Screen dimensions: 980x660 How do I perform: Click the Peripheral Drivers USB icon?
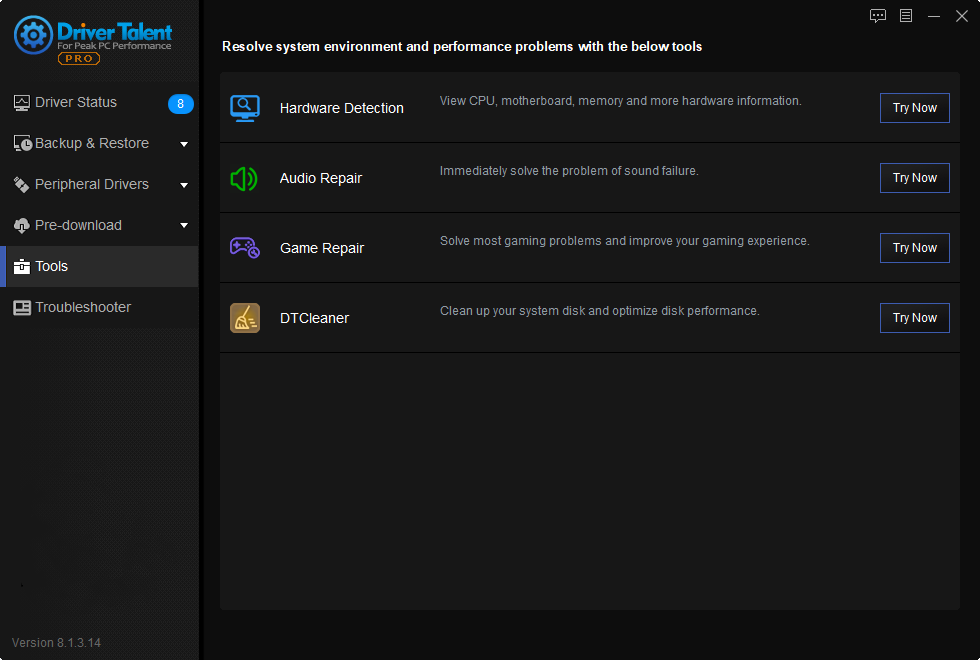pyautogui.click(x=22, y=184)
